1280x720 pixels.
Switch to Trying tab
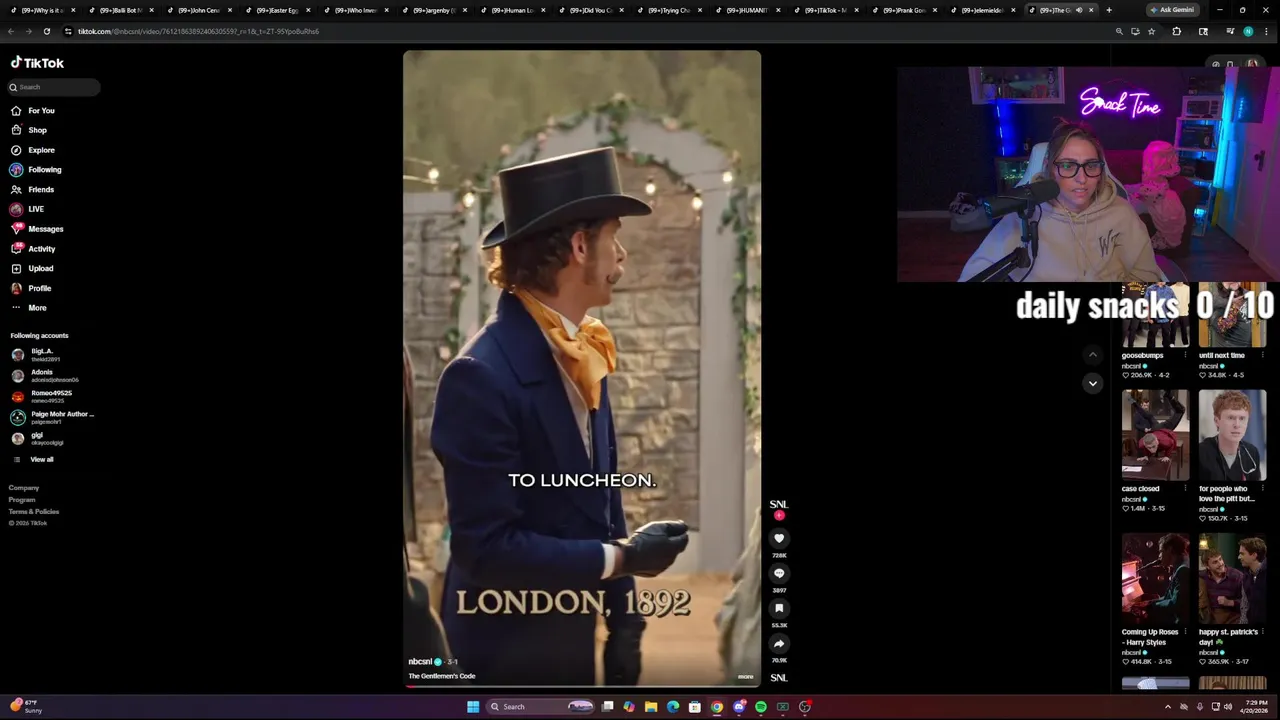click(669, 10)
